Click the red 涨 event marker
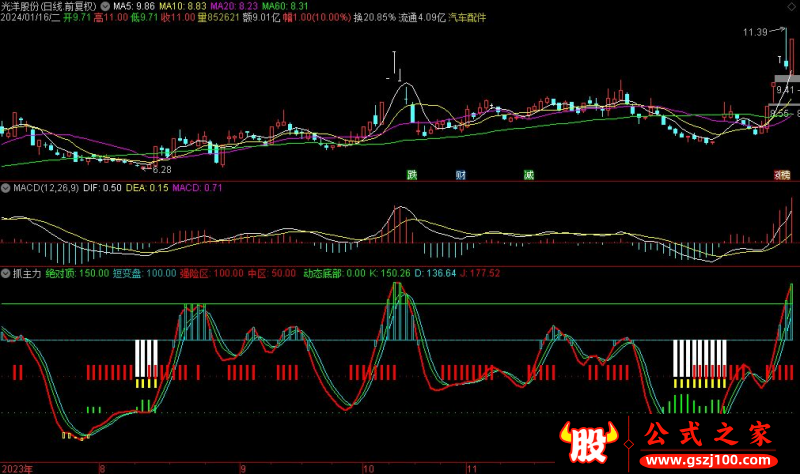The height and width of the screenshot is (474, 800). coord(781,174)
